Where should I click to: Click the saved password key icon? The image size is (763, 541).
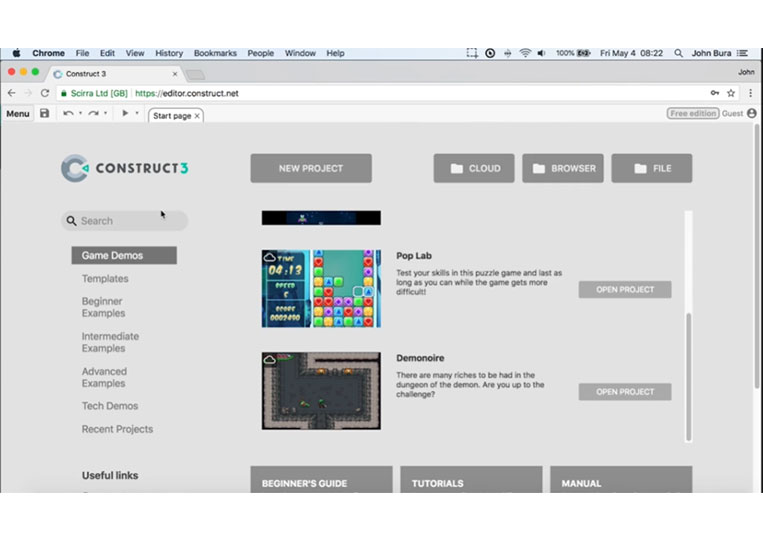tap(715, 93)
